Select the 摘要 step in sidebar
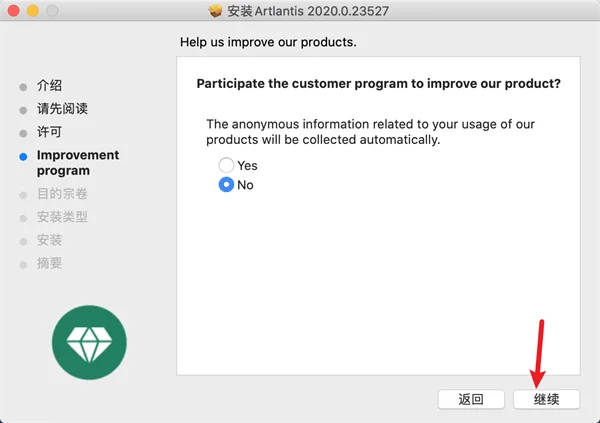This screenshot has height=423, width=600. point(49,263)
